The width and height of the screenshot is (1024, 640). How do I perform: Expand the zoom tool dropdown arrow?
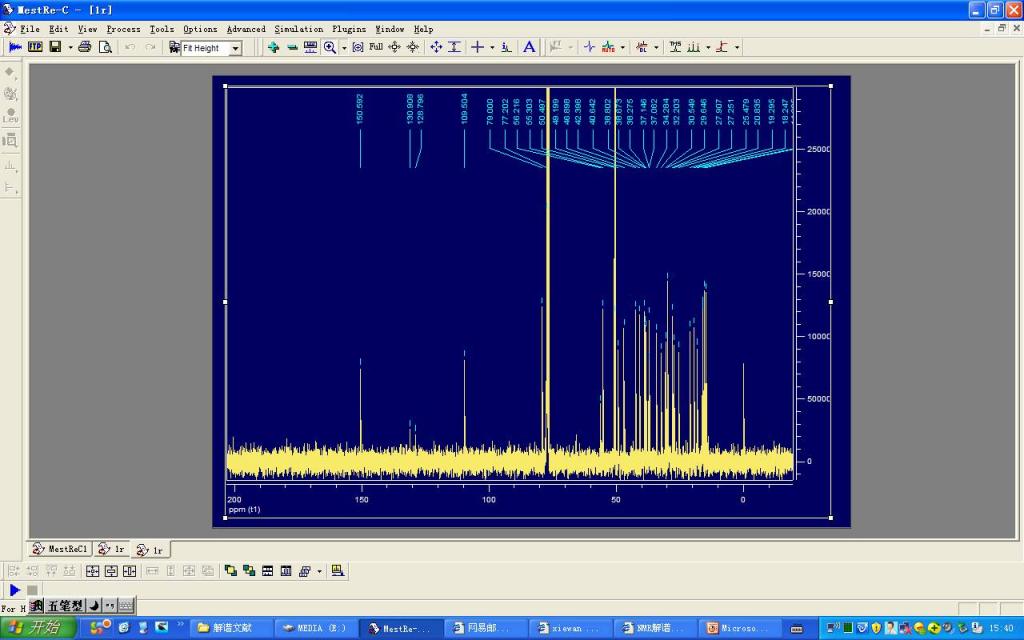(x=344, y=47)
